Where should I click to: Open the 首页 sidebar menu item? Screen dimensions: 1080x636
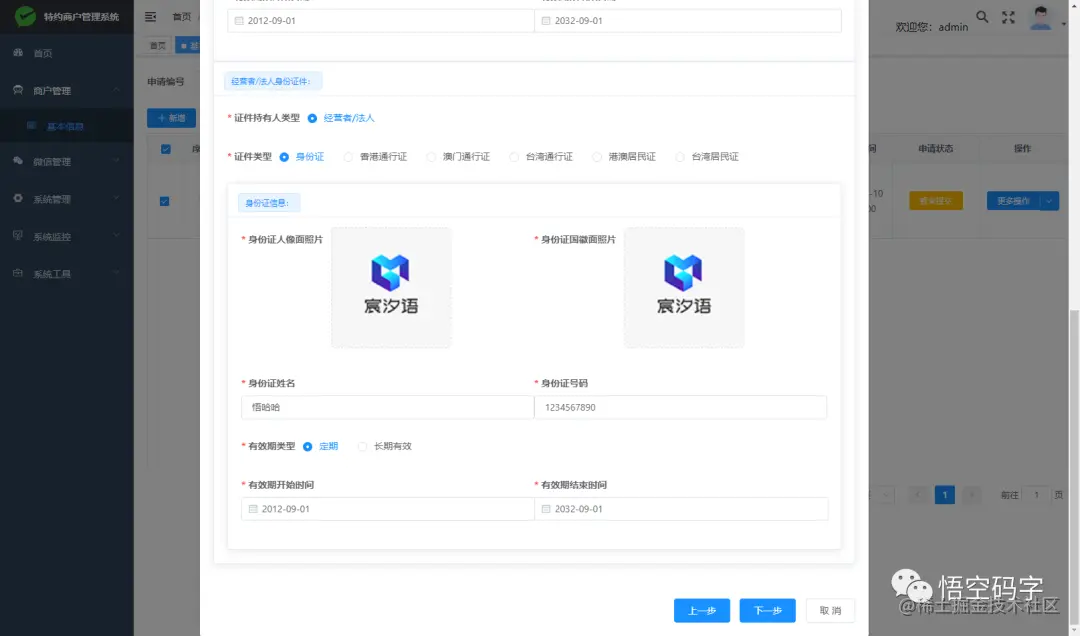tap(67, 53)
